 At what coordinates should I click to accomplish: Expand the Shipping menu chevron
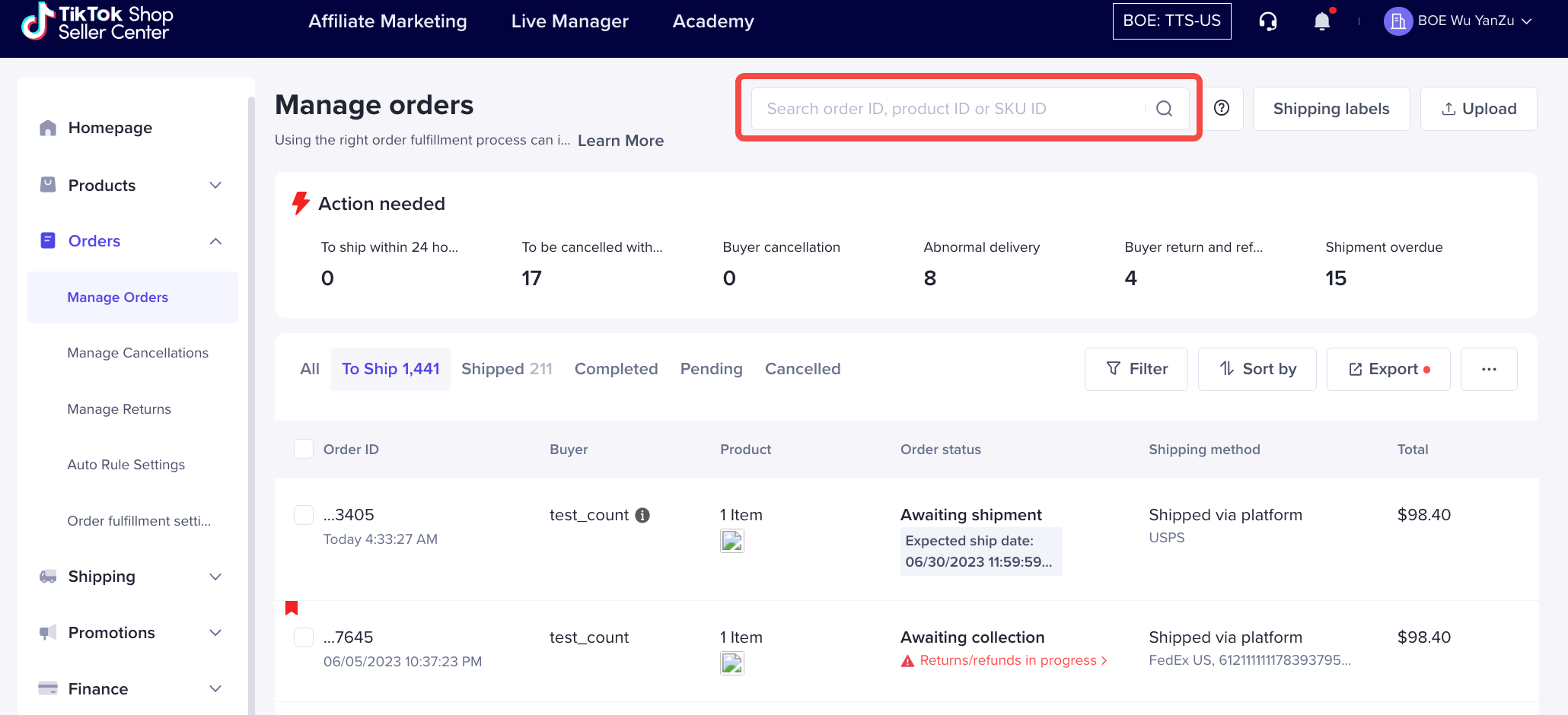(215, 577)
